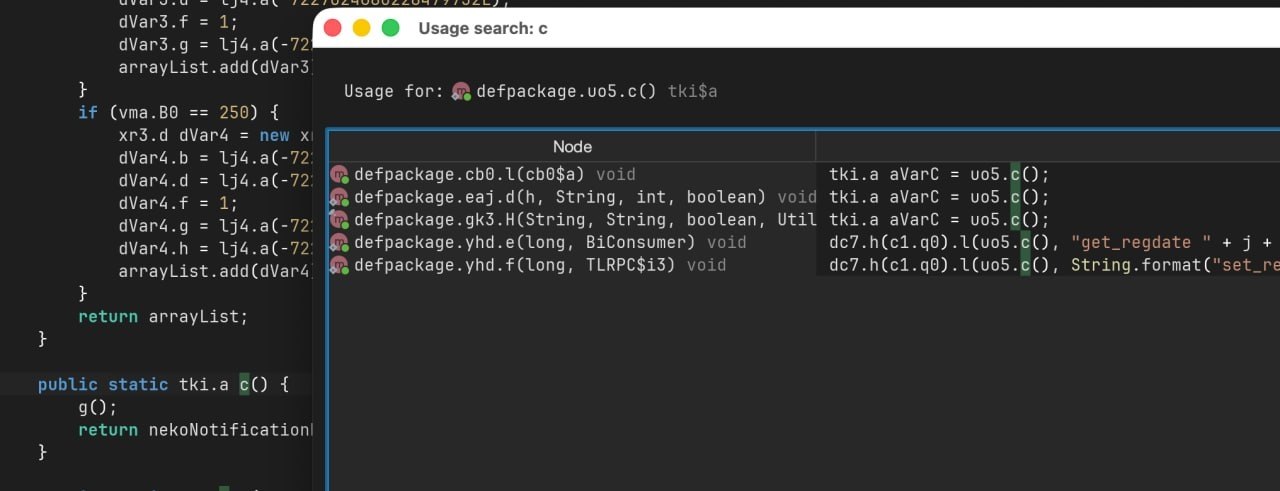Maximize the Usage search window
1280x491 pixels.
pyautogui.click(x=390, y=28)
